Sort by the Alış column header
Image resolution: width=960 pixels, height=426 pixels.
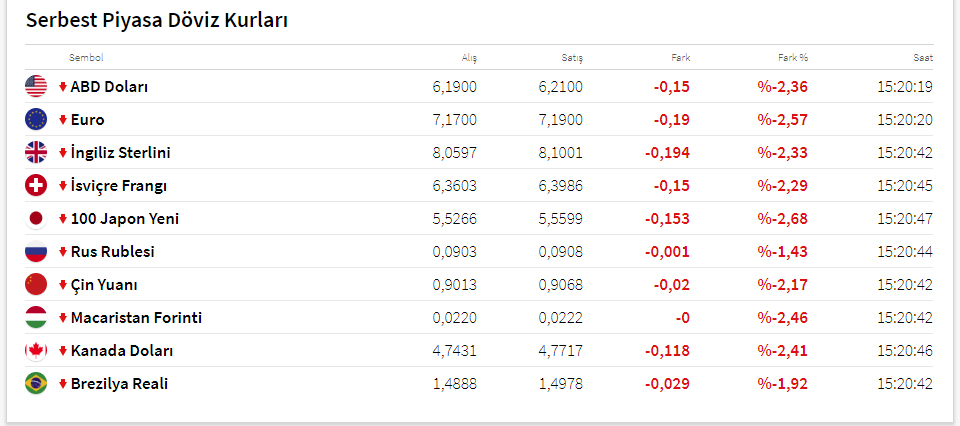469,58
